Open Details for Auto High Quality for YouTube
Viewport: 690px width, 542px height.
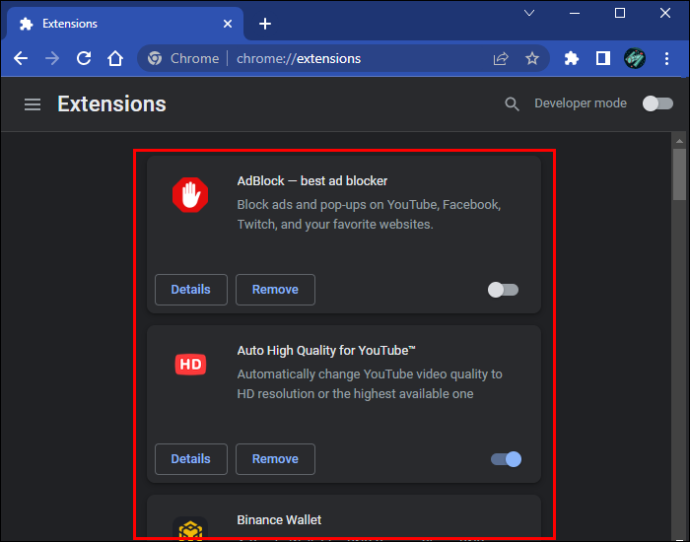point(191,459)
